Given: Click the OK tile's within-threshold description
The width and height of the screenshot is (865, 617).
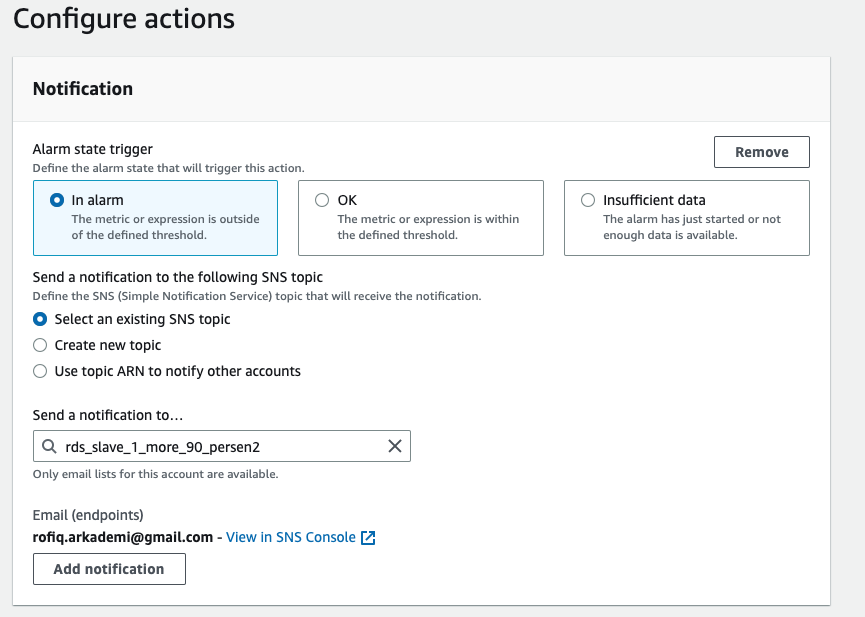Looking at the screenshot, I should (x=428, y=227).
